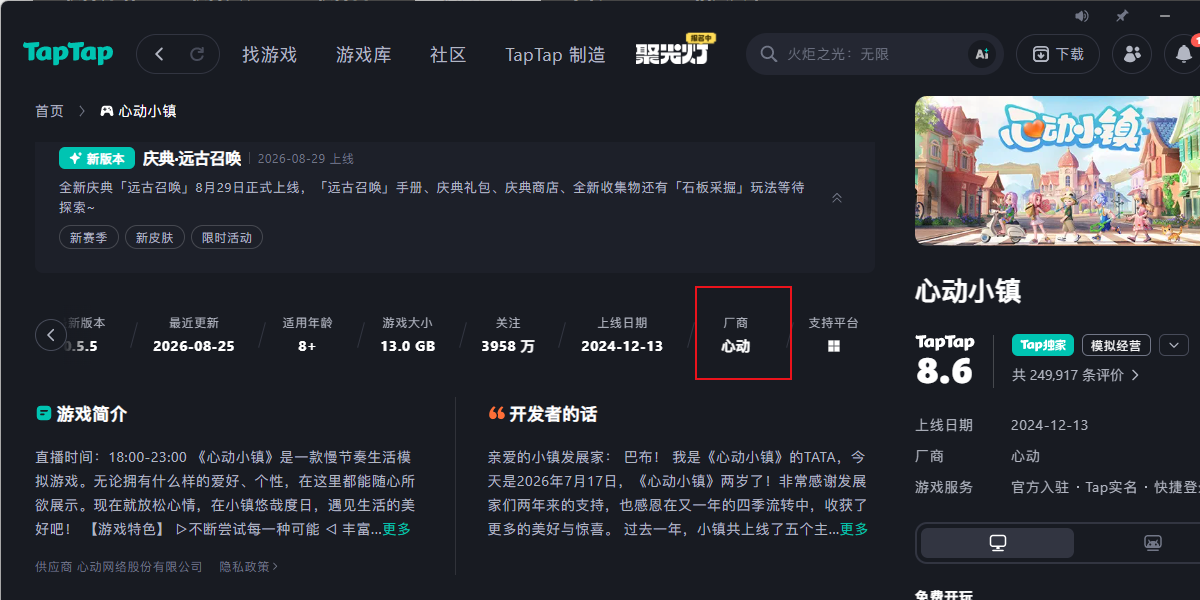Pin the window with pushpin icon
The image size is (1200, 600).
coord(1122,16)
